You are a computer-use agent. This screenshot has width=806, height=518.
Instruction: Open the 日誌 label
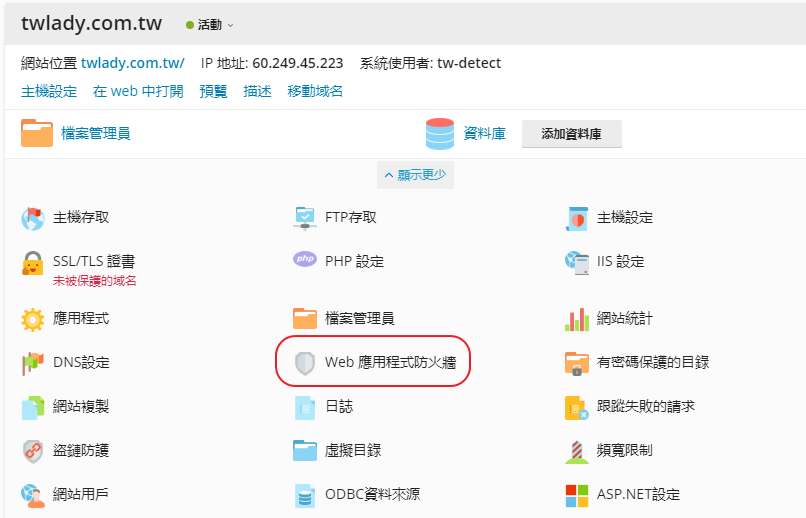[339, 406]
